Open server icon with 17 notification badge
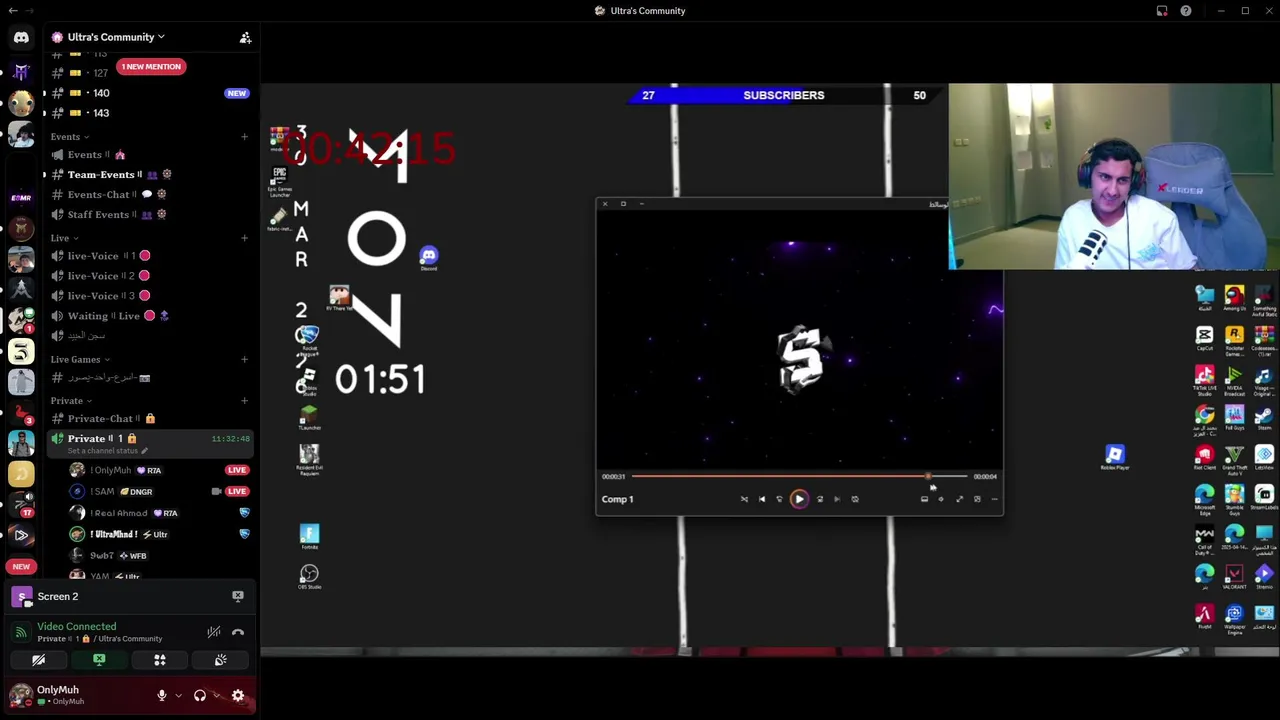 pyautogui.click(x=21, y=505)
